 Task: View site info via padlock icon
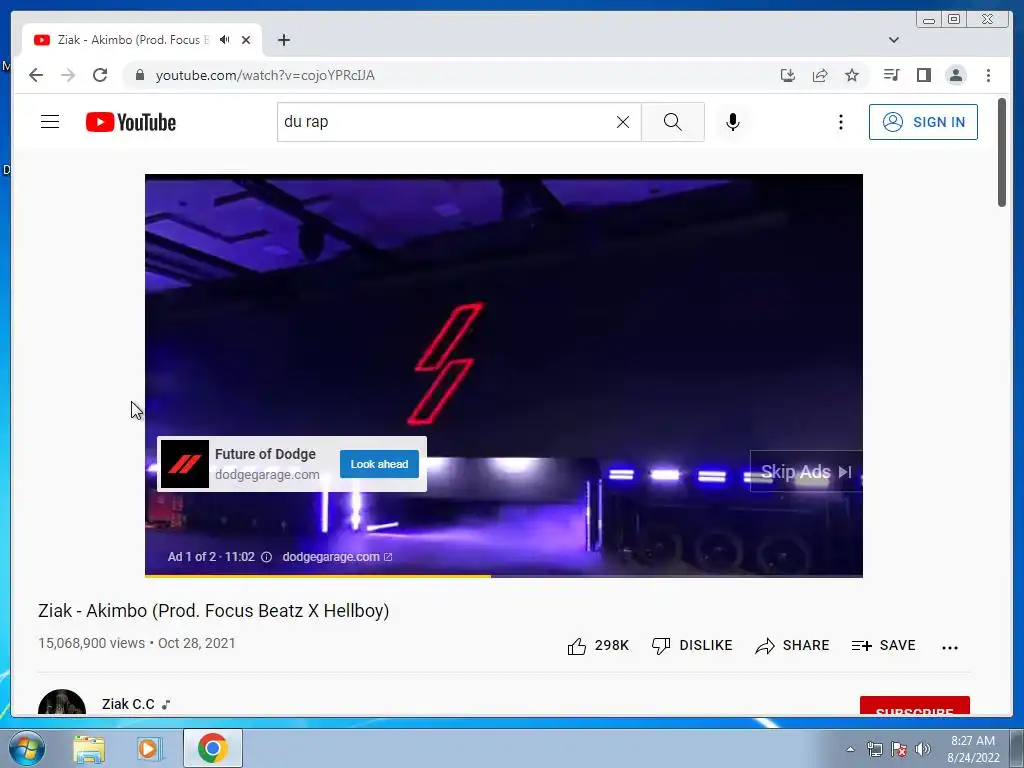[x=139, y=75]
